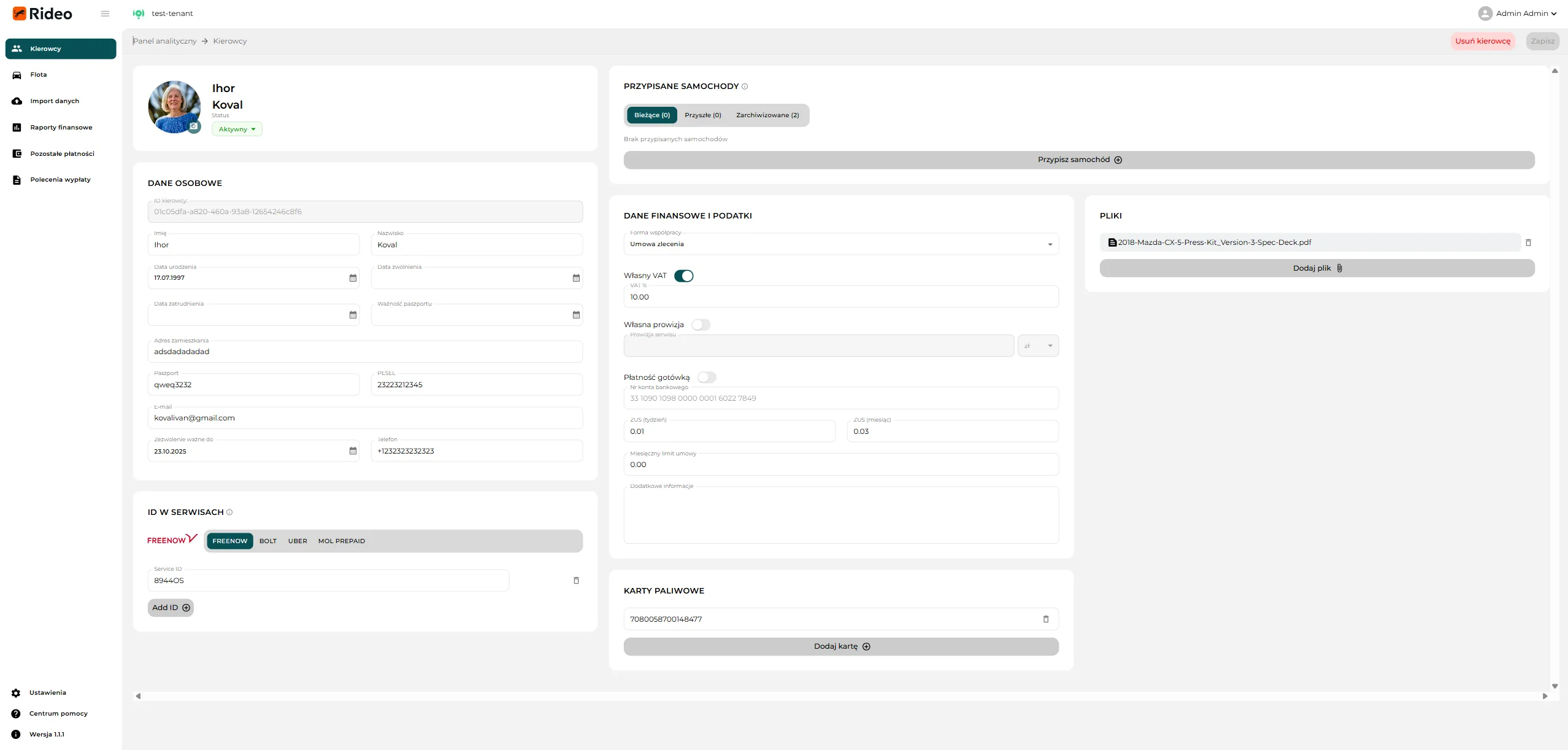Click Przypisz samochód button
The image size is (1568, 750).
pyautogui.click(x=1079, y=160)
